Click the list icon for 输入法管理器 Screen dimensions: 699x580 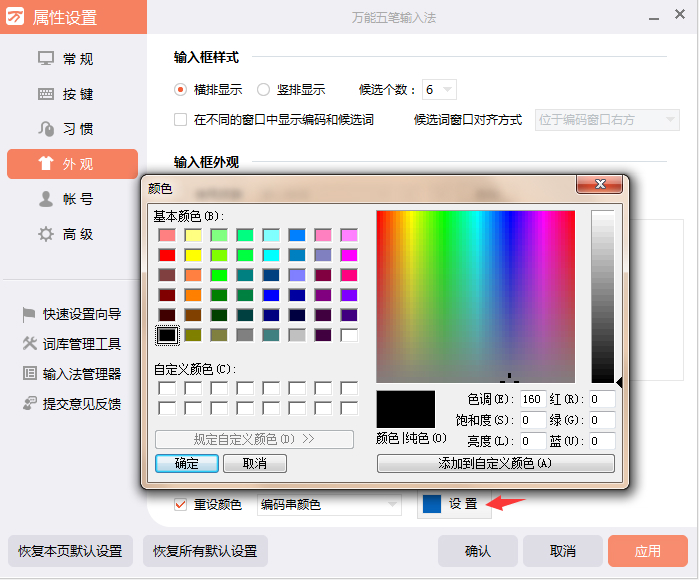[x=29, y=374]
